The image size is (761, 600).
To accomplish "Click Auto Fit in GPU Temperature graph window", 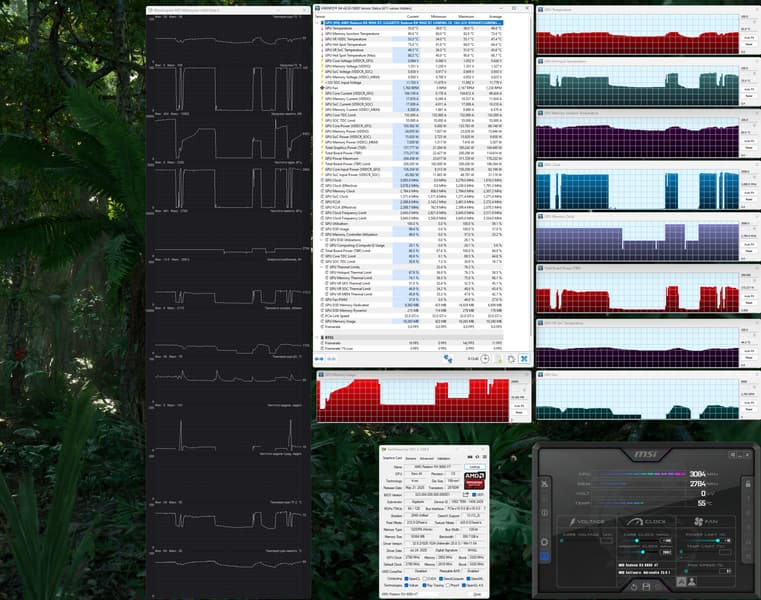I will [x=749, y=37].
